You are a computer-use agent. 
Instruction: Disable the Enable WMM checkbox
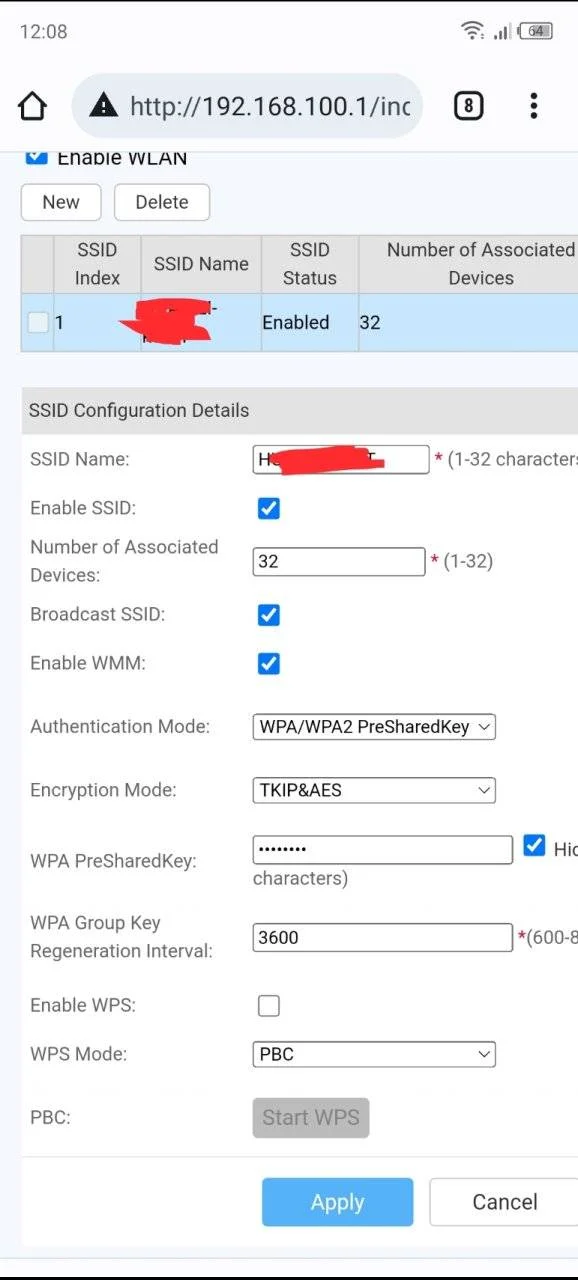click(268, 663)
